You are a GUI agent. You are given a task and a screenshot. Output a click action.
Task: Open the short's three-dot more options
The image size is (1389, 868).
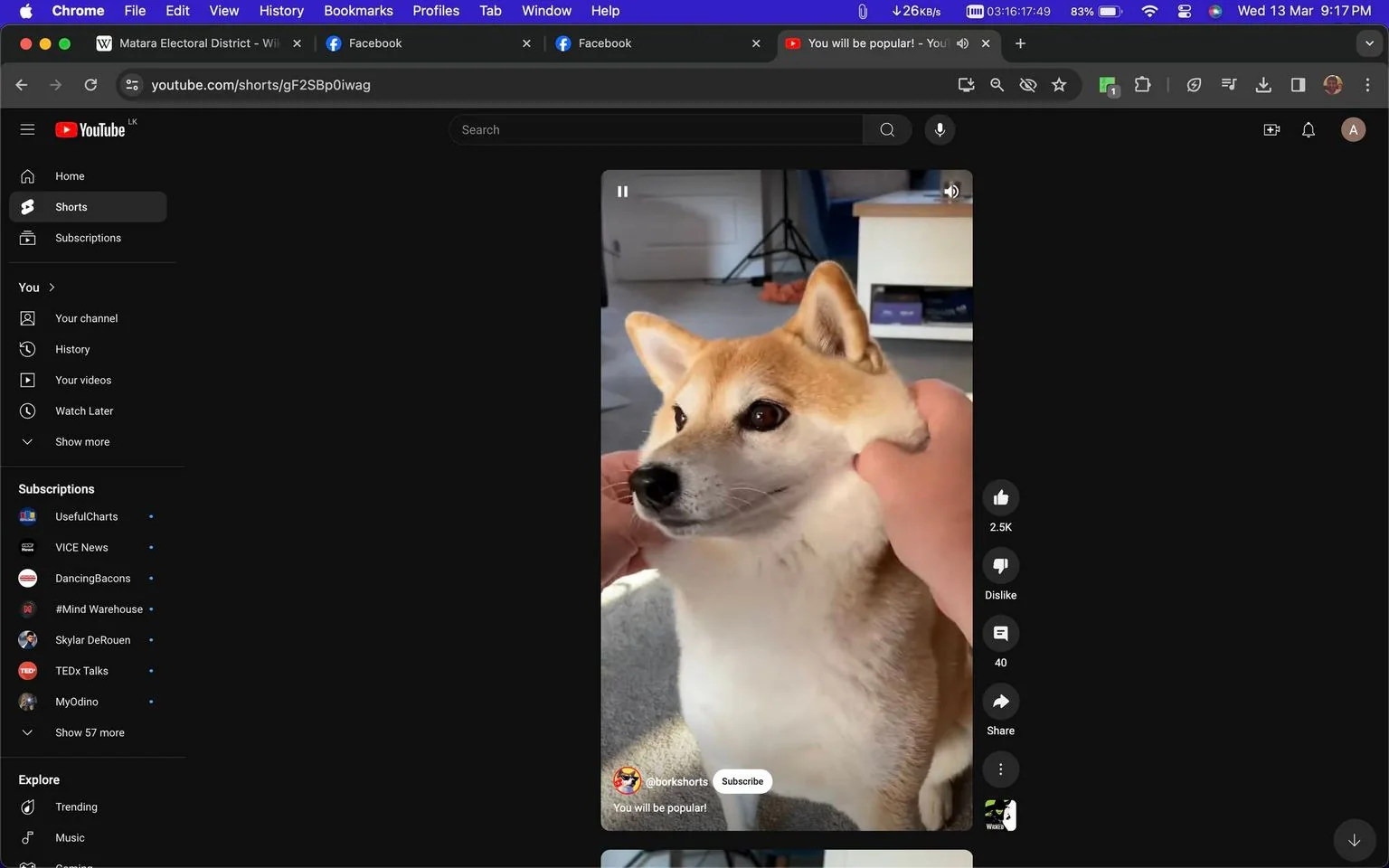point(1000,769)
